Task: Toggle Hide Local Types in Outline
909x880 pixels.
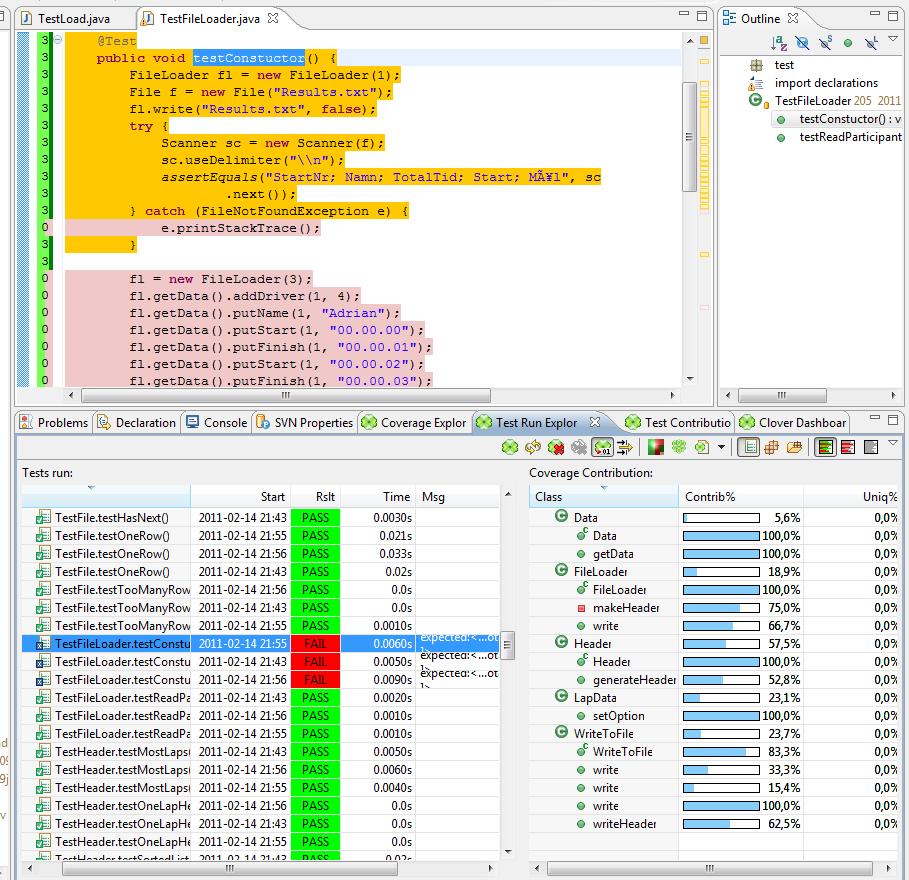Action: point(871,43)
